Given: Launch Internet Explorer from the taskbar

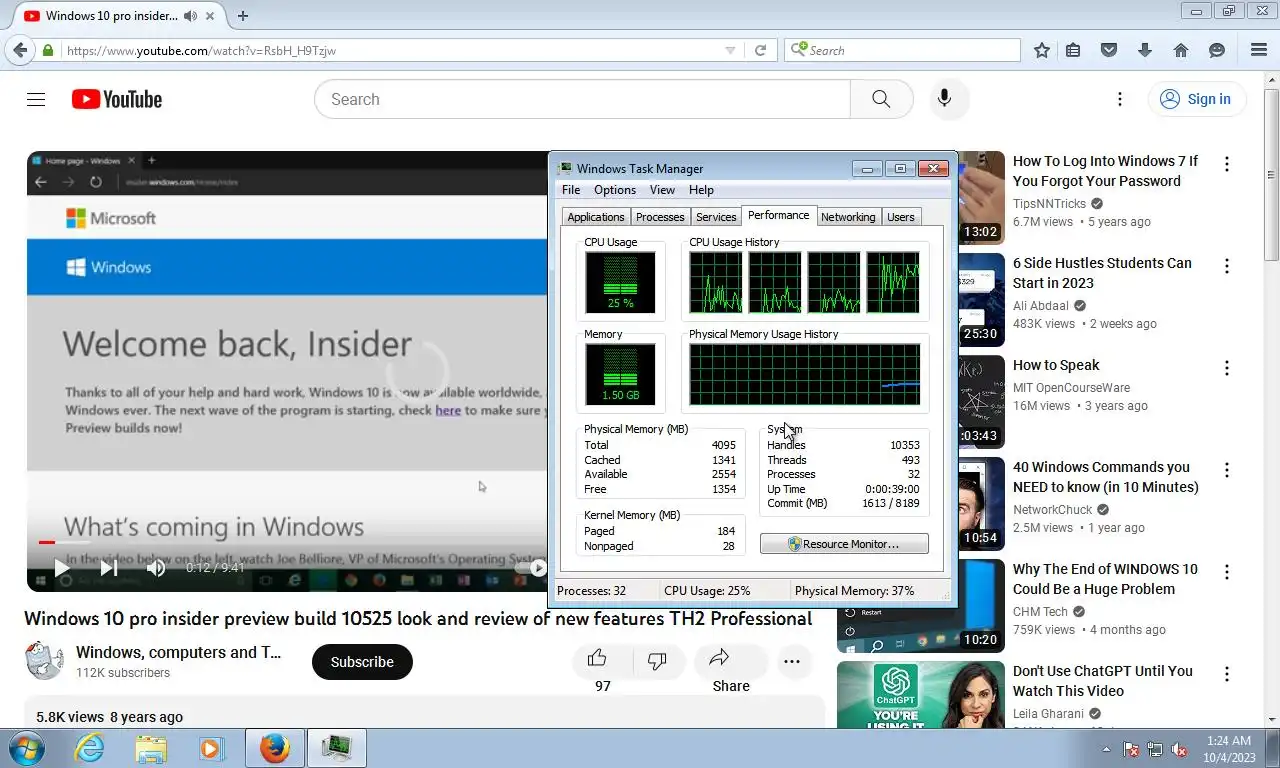Looking at the screenshot, I should [x=90, y=748].
